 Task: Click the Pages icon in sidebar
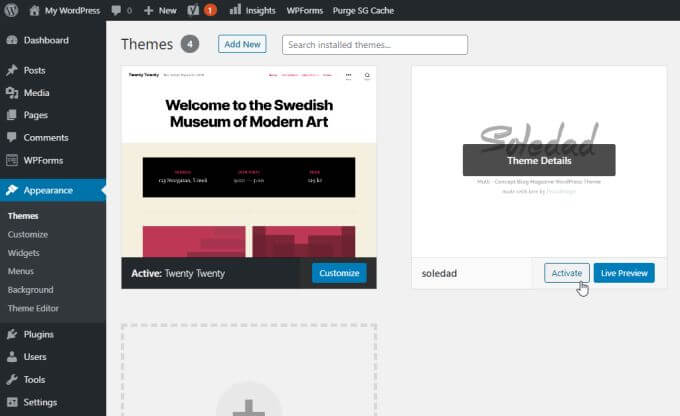pos(12,115)
